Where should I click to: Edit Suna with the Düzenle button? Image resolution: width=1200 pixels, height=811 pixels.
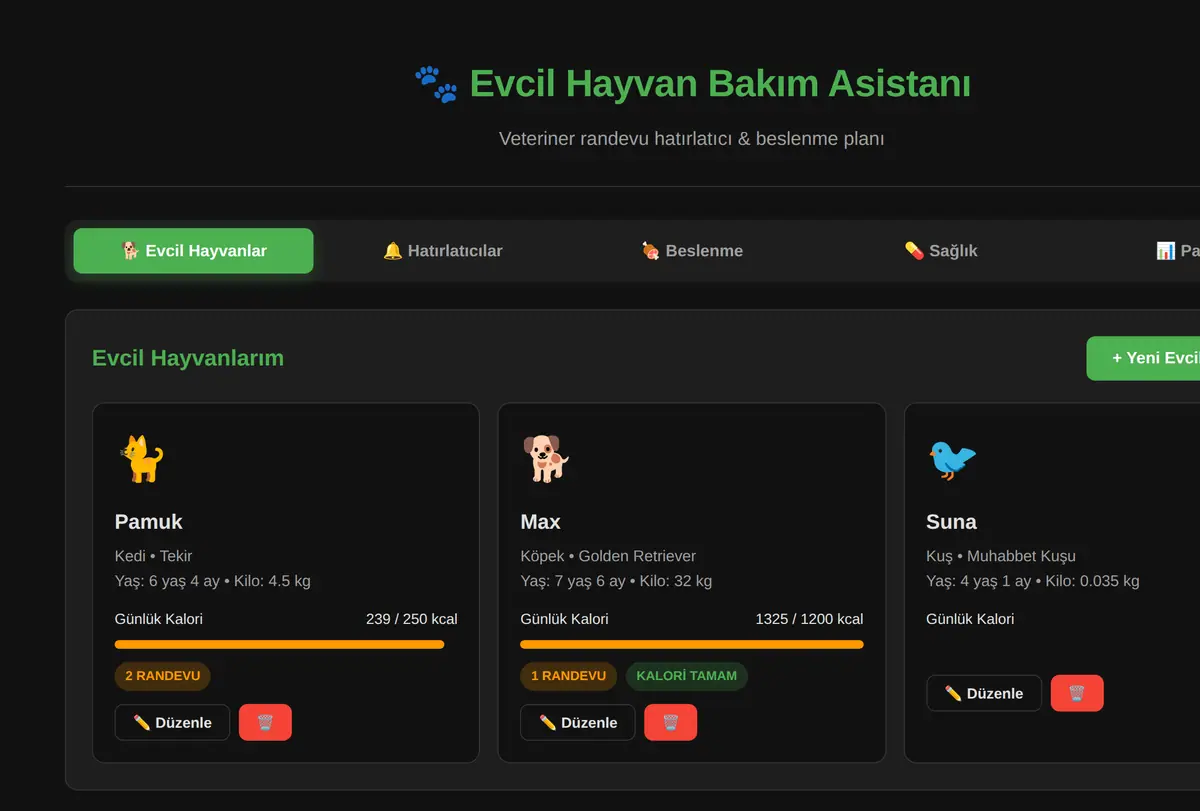pyautogui.click(x=984, y=693)
